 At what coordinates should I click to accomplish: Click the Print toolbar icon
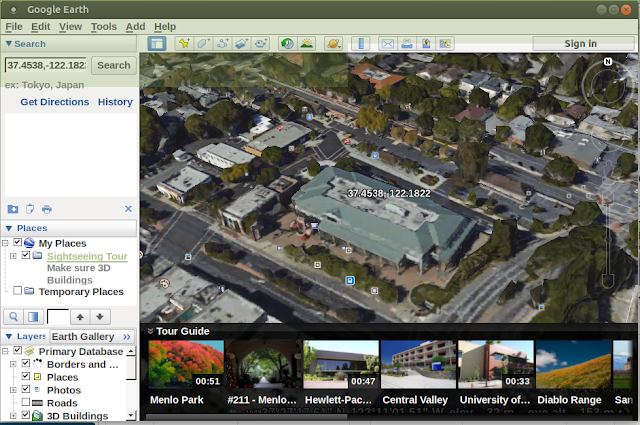tap(407, 43)
